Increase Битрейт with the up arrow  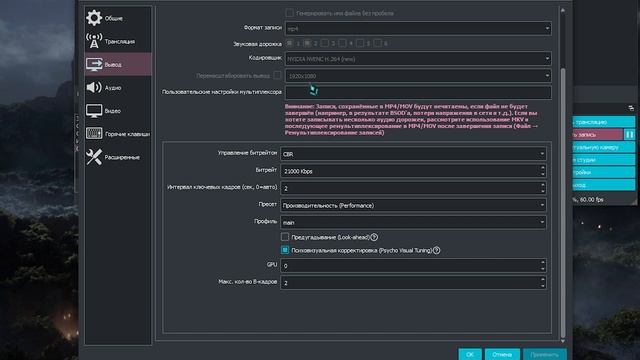pyautogui.click(x=542, y=168)
